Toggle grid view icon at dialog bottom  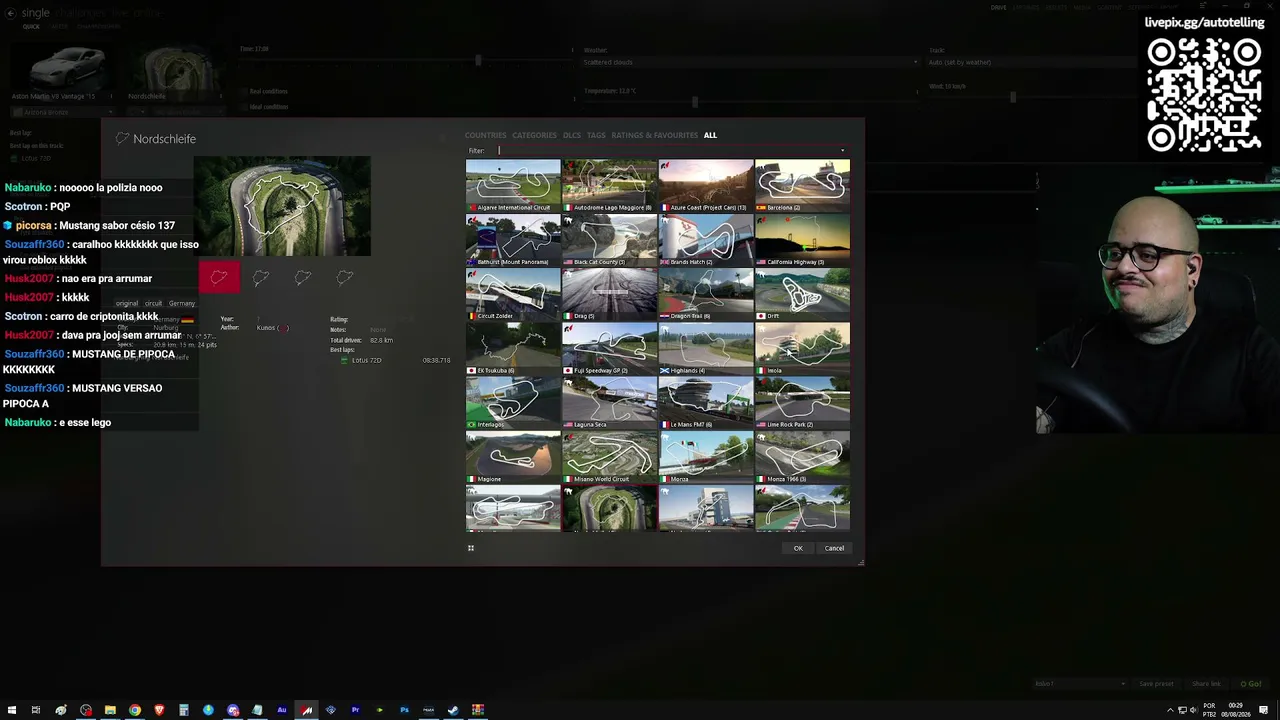click(x=471, y=548)
